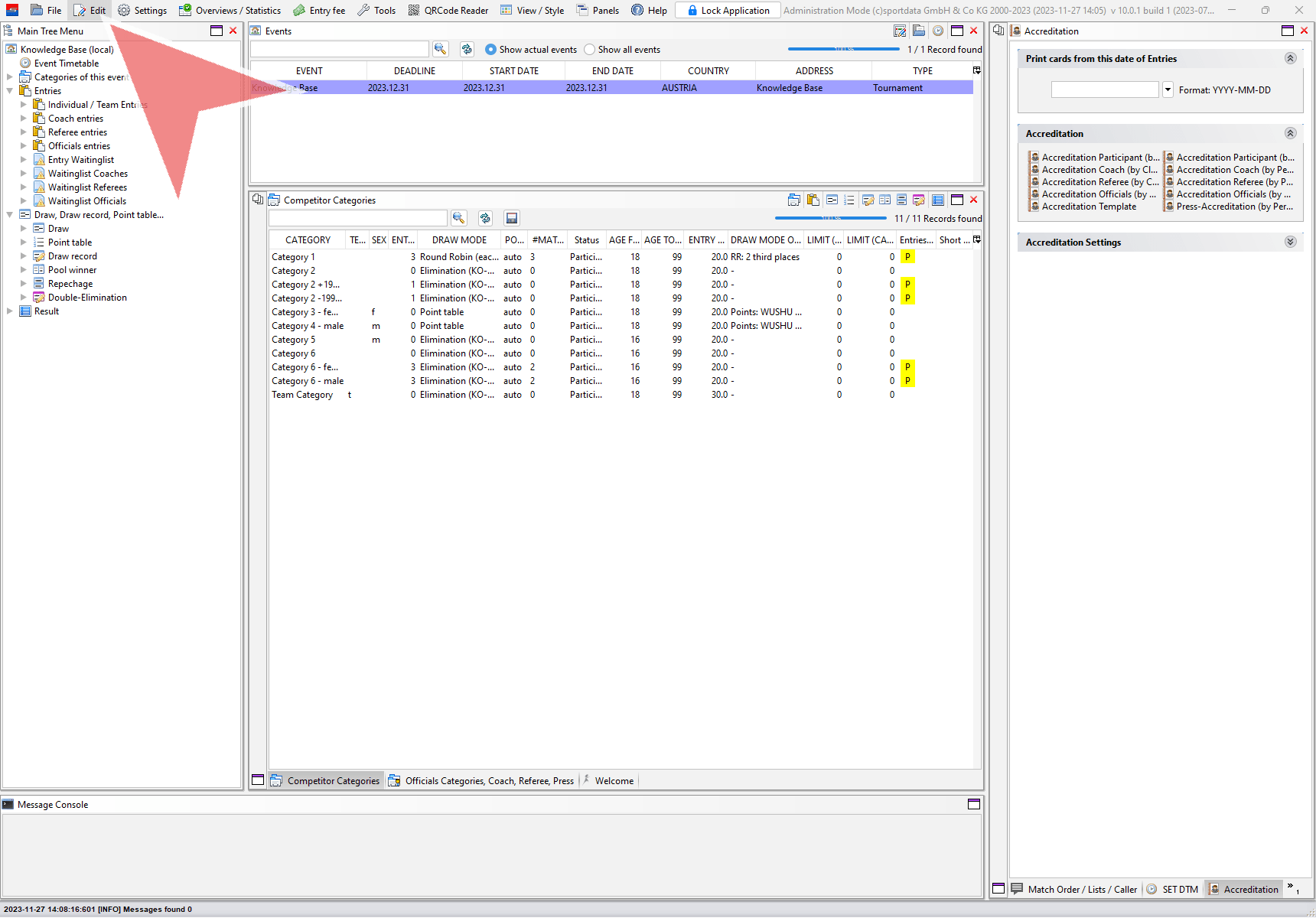Screen dimensions: 1316x918
Task: Open the Accreditation Template link
Action: pos(1089,207)
